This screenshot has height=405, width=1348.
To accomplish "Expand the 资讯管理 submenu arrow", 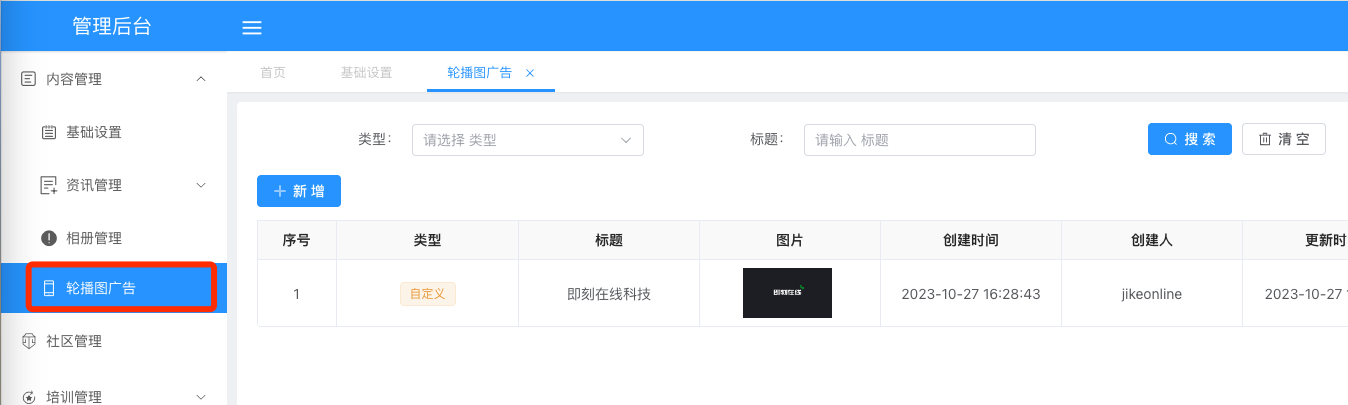I will [201, 185].
